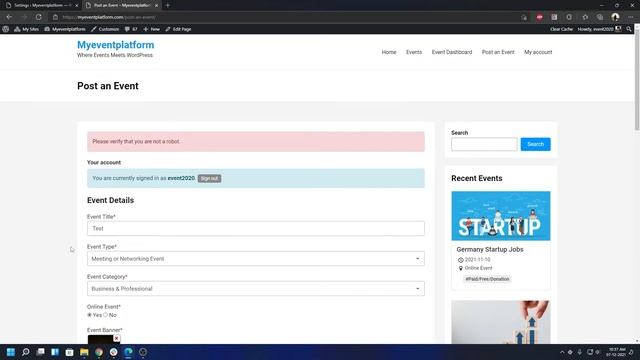Click into the Event Title field
This screenshot has height=360, width=640.
click(256, 229)
